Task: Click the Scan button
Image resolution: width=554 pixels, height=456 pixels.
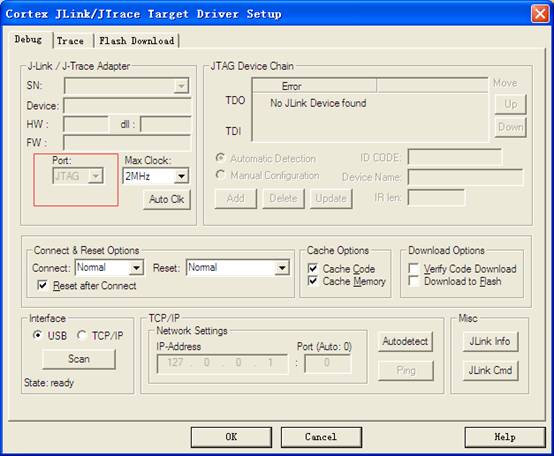Action: pyautogui.click(x=79, y=359)
